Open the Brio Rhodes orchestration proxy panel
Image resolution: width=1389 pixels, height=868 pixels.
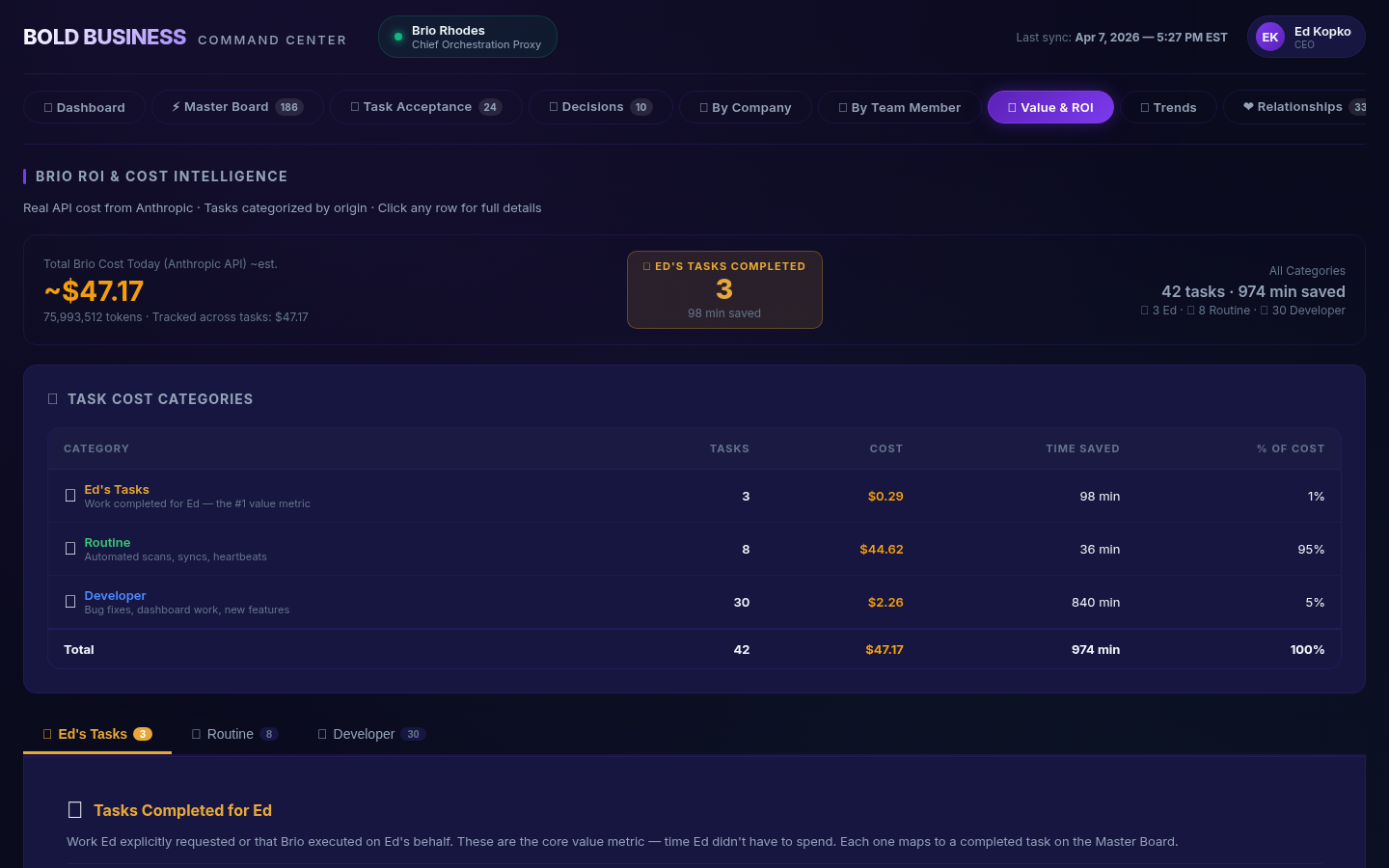point(467,37)
